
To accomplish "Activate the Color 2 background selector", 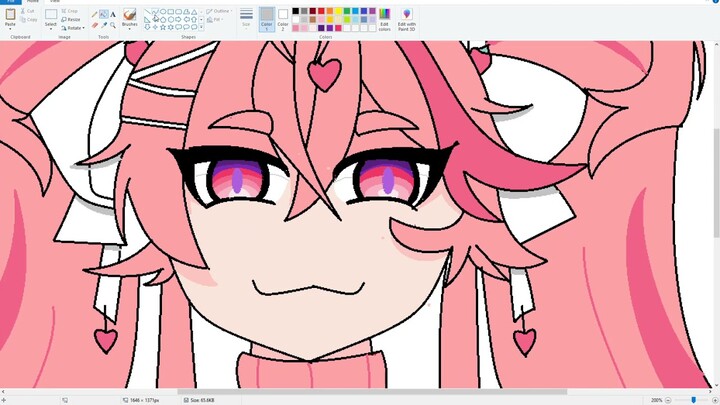I will coord(282,18).
